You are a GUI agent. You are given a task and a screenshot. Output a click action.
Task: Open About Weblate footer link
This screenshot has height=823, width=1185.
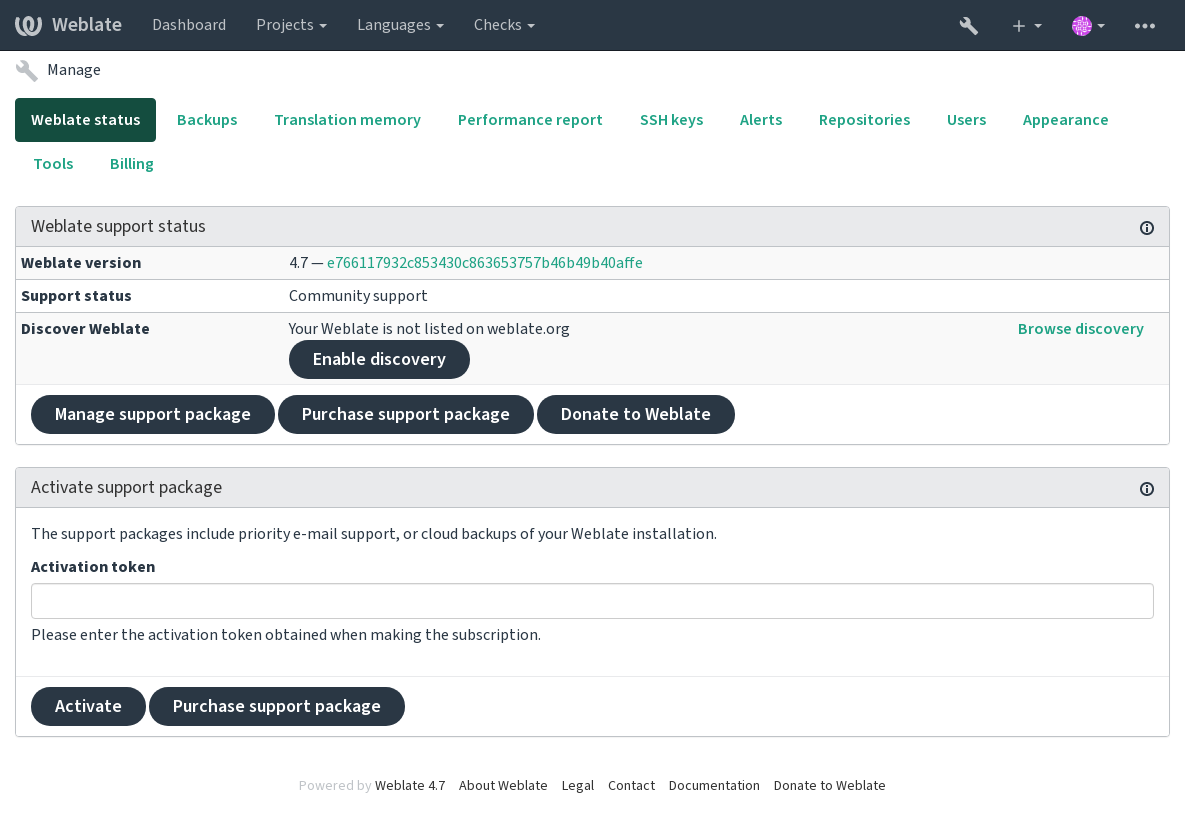(503, 785)
